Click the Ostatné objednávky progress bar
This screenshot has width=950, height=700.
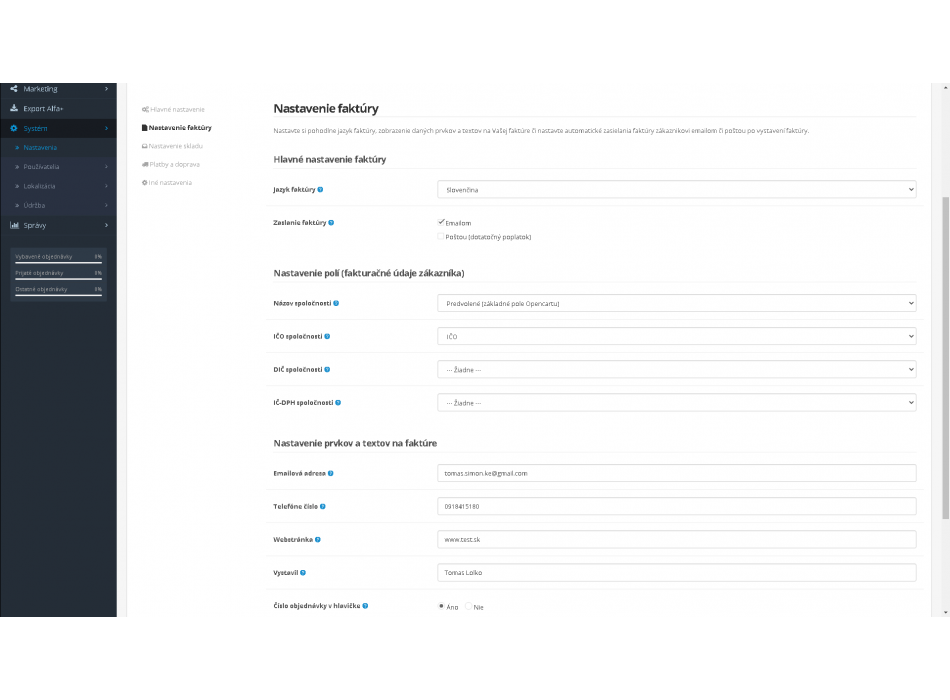coord(58,296)
